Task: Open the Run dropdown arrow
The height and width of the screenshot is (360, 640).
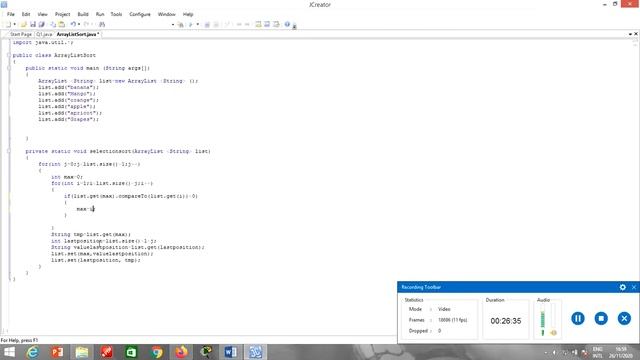Action: pos(198,24)
